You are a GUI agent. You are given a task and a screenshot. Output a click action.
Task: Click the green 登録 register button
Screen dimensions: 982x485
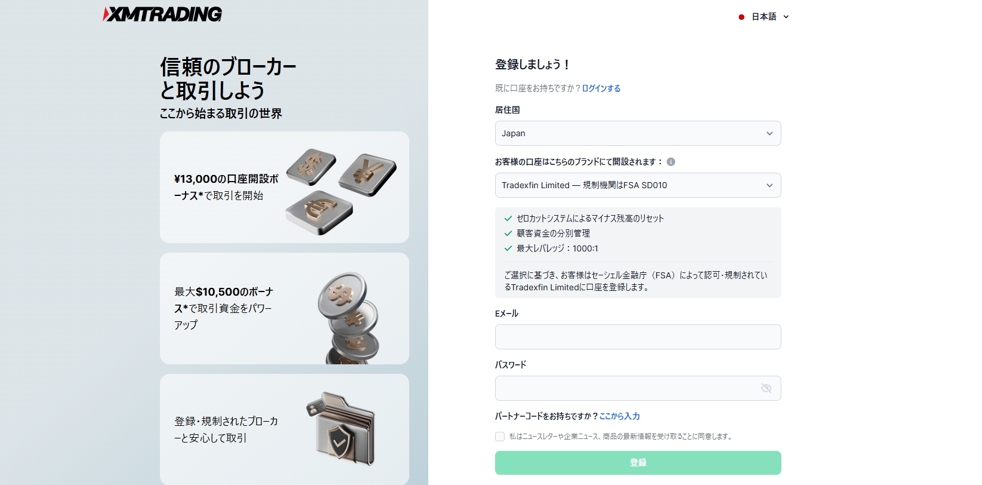coord(638,463)
